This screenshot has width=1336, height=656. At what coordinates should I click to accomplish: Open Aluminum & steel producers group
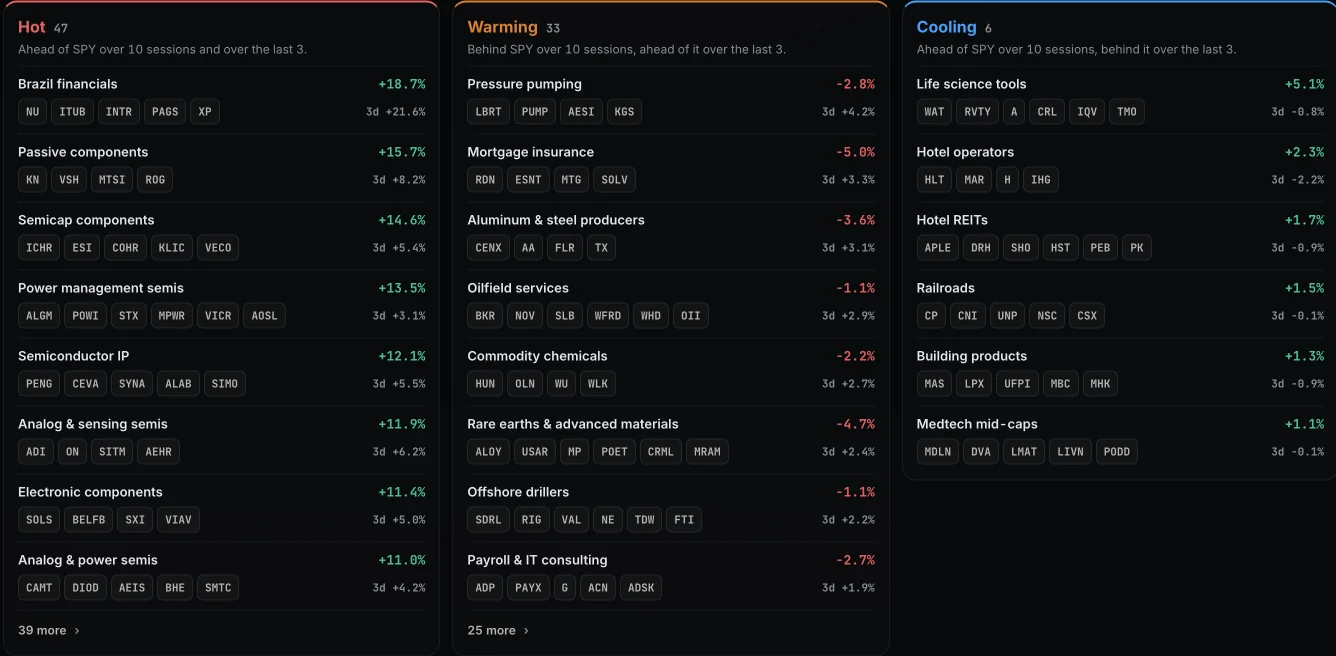[556, 220]
